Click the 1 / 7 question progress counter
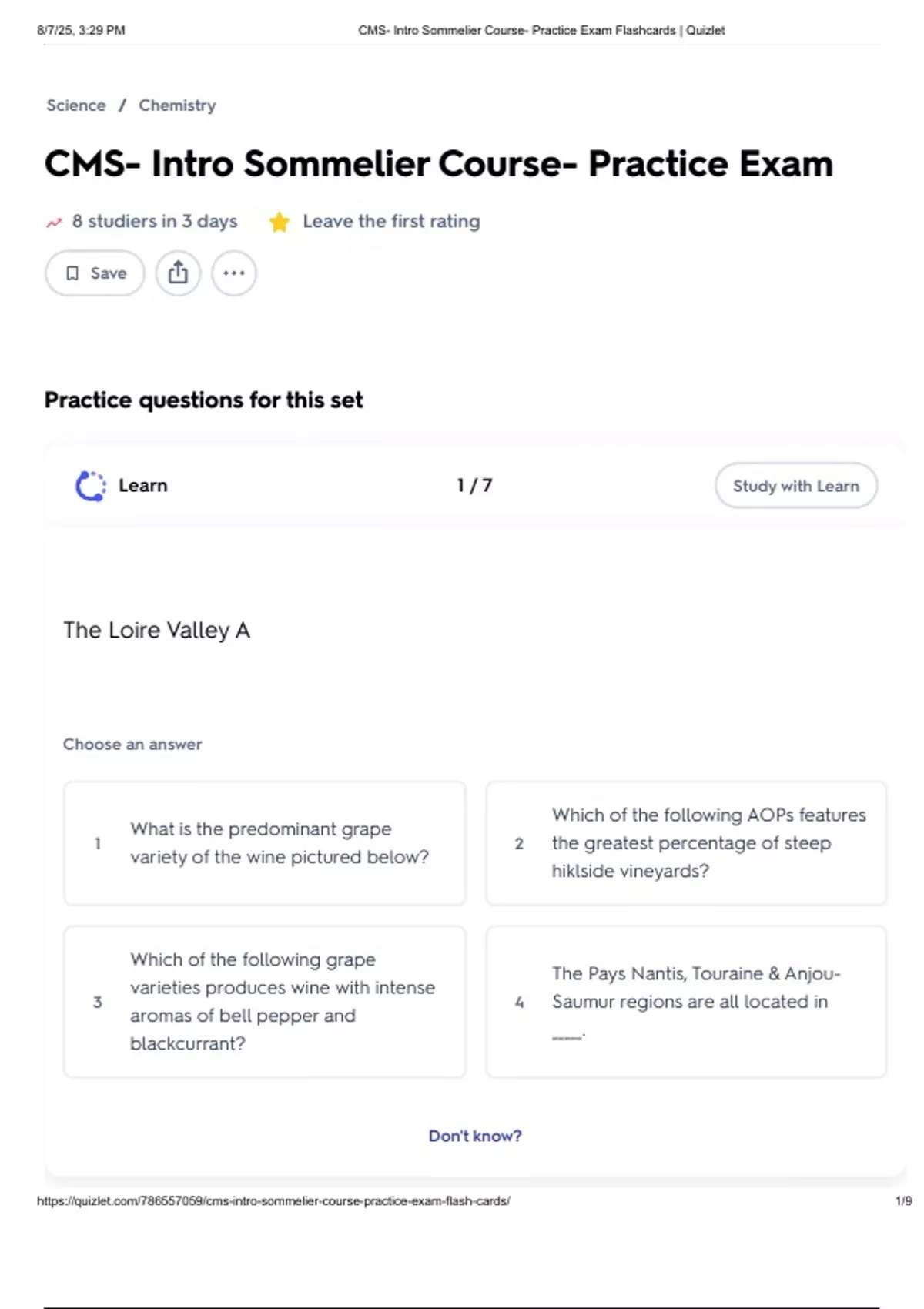The height and width of the screenshot is (1309, 924). pyautogui.click(x=474, y=485)
